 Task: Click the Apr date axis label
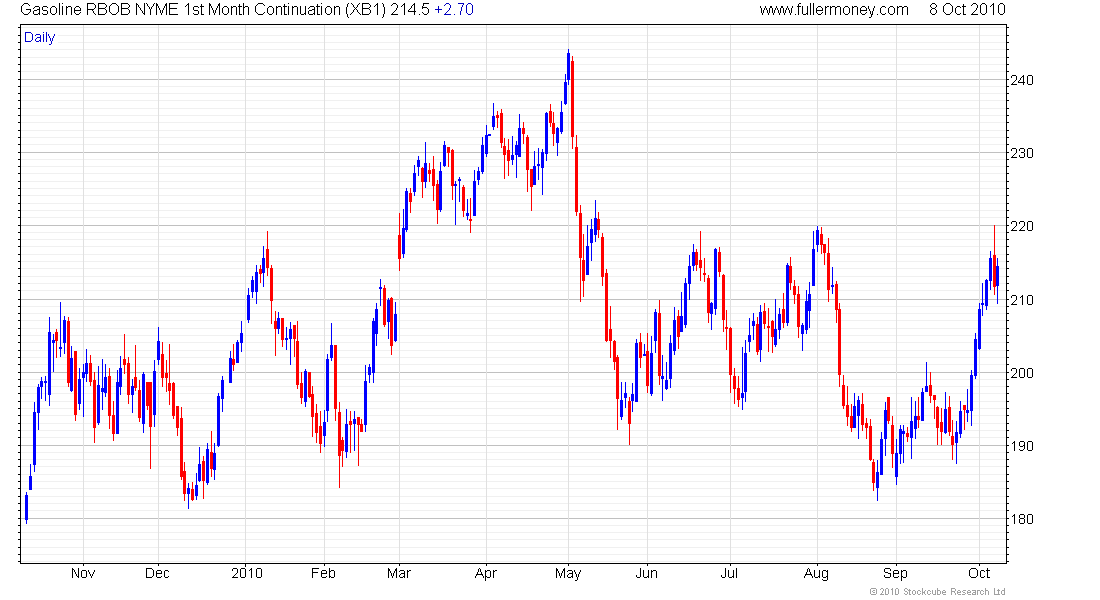(x=485, y=573)
